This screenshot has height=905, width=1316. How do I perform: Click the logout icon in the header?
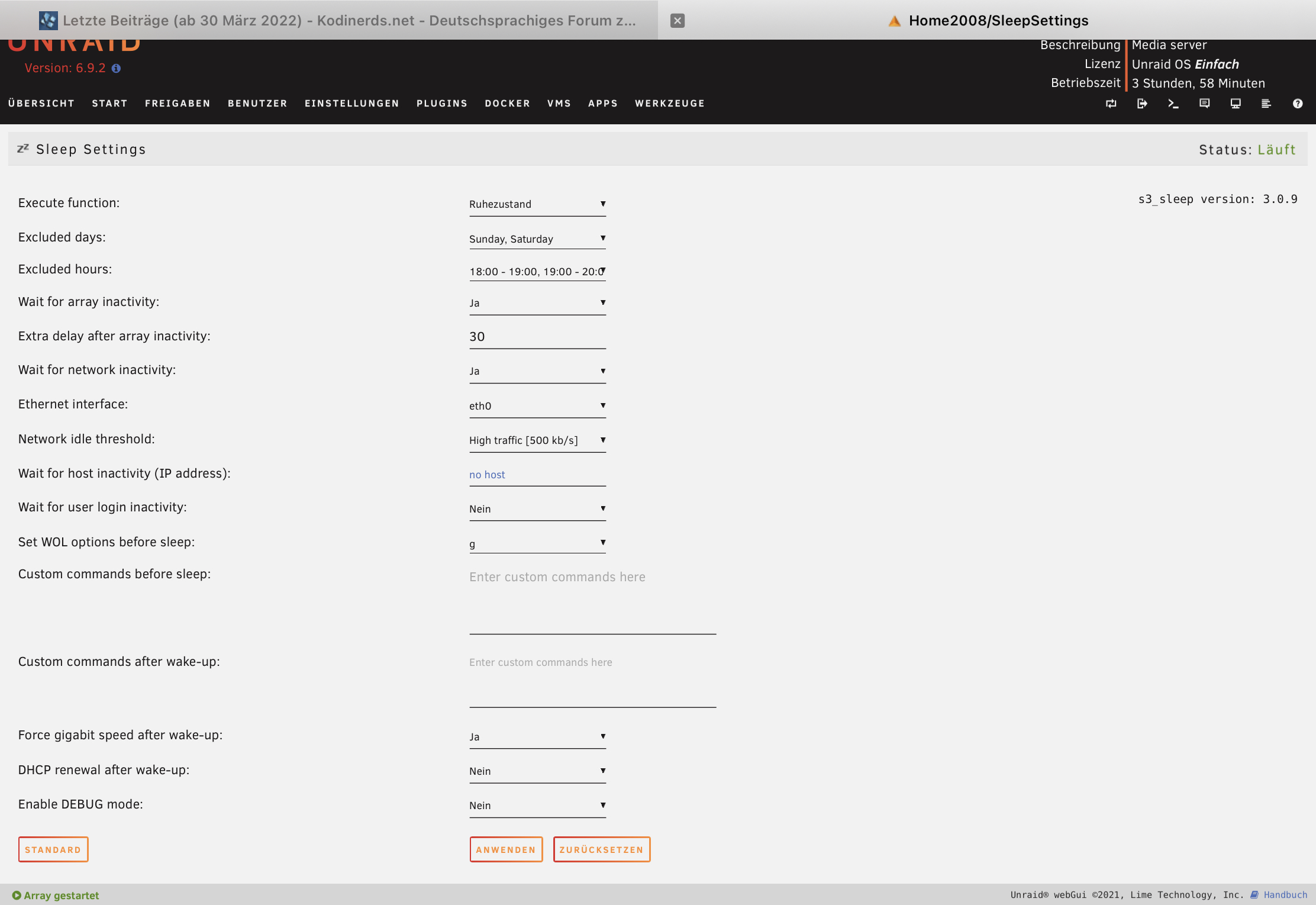click(x=1142, y=104)
